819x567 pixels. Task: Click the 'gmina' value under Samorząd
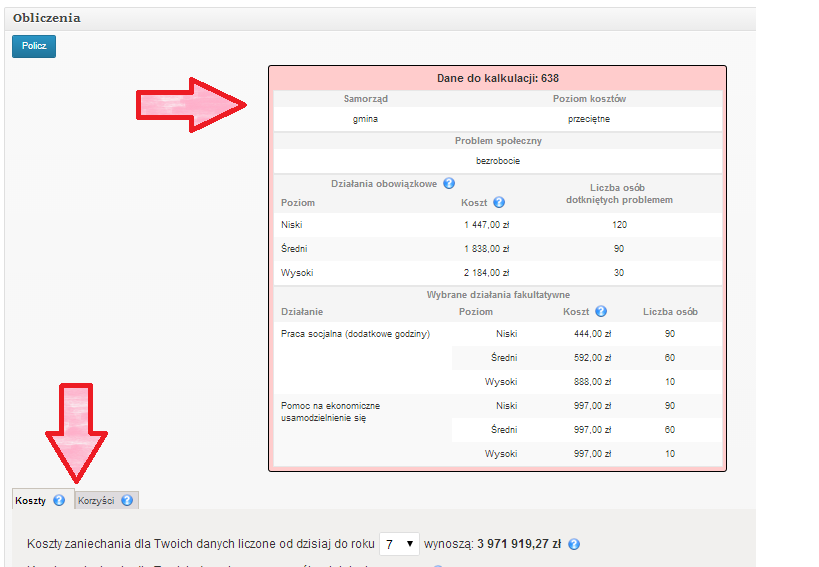(x=365, y=119)
